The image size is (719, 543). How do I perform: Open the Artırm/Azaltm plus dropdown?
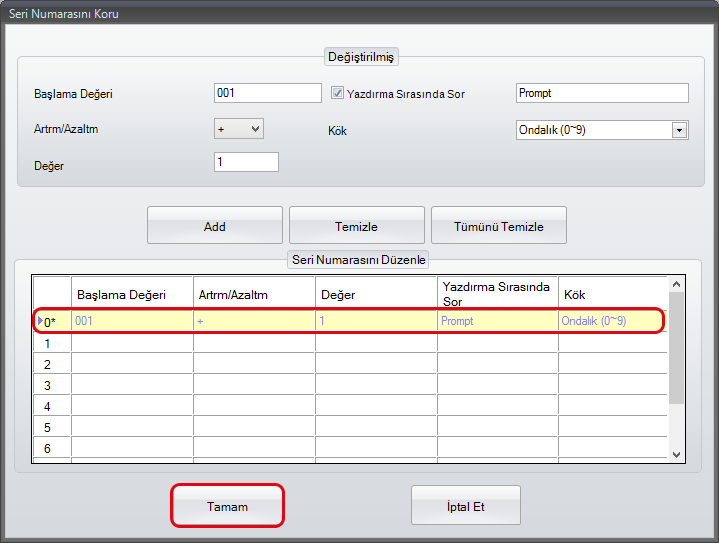coord(239,129)
